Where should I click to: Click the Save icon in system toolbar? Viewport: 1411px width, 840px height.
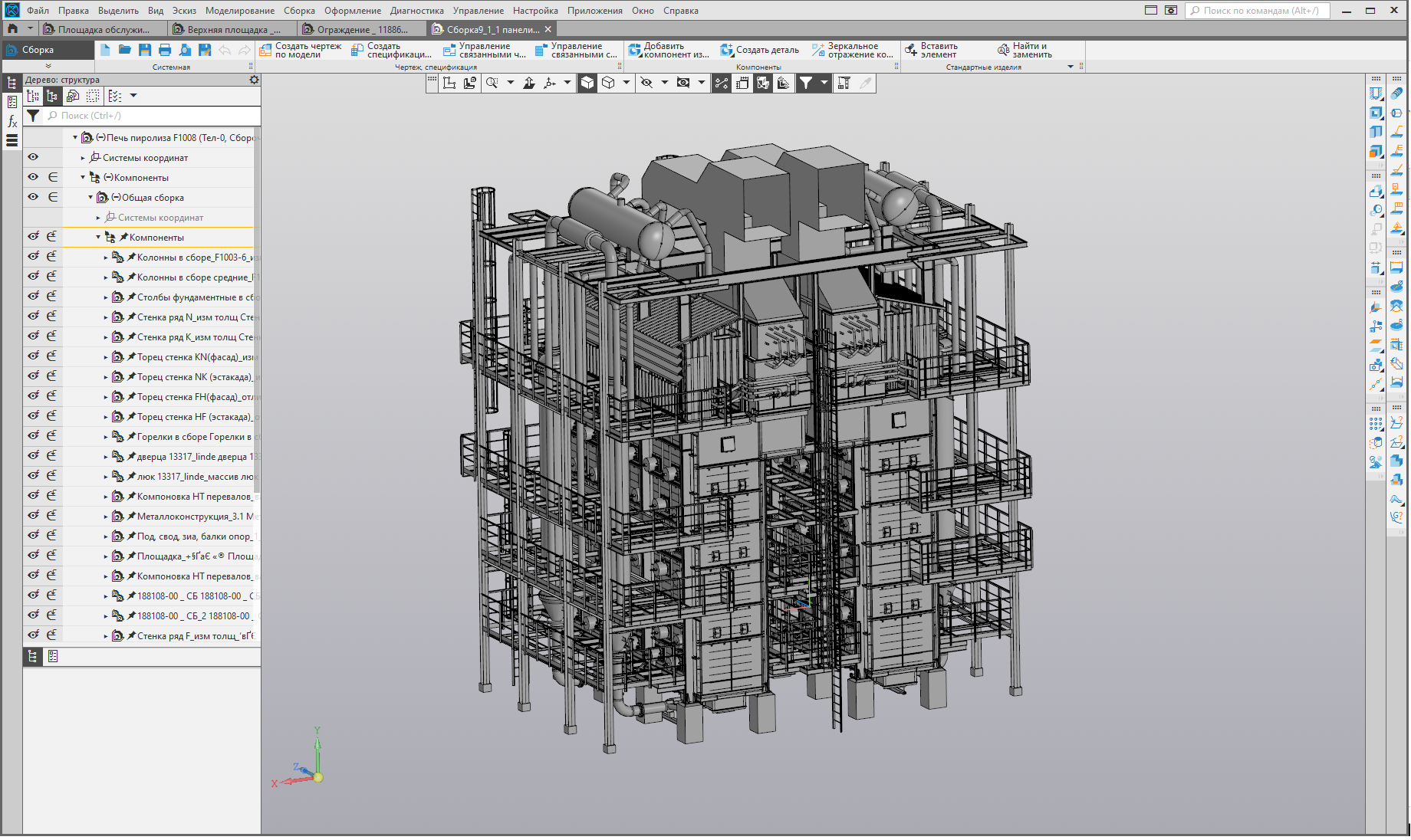tap(145, 50)
